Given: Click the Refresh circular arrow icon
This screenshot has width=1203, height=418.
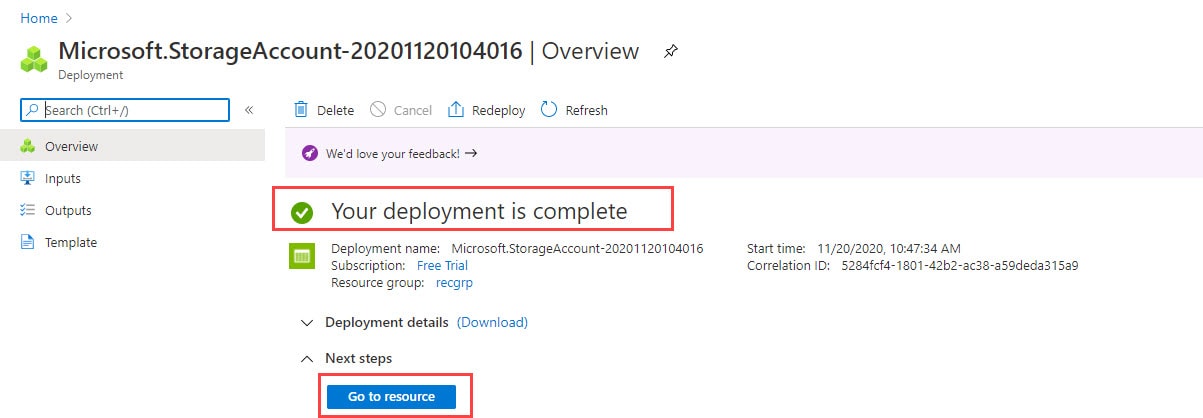Looking at the screenshot, I should coord(548,109).
